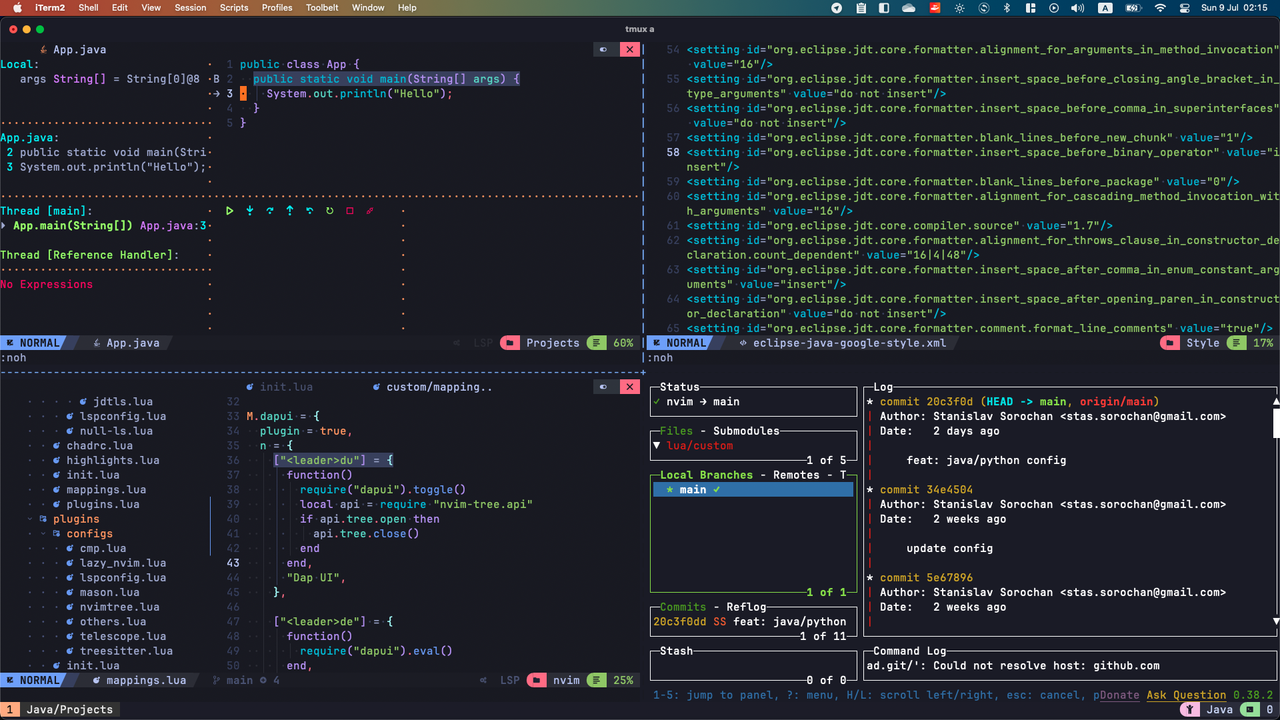Image resolution: width=1280 pixels, height=720 pixels.
Task: Click the scroll down arrow in lazygit Log
Action: coord(1276,621)
